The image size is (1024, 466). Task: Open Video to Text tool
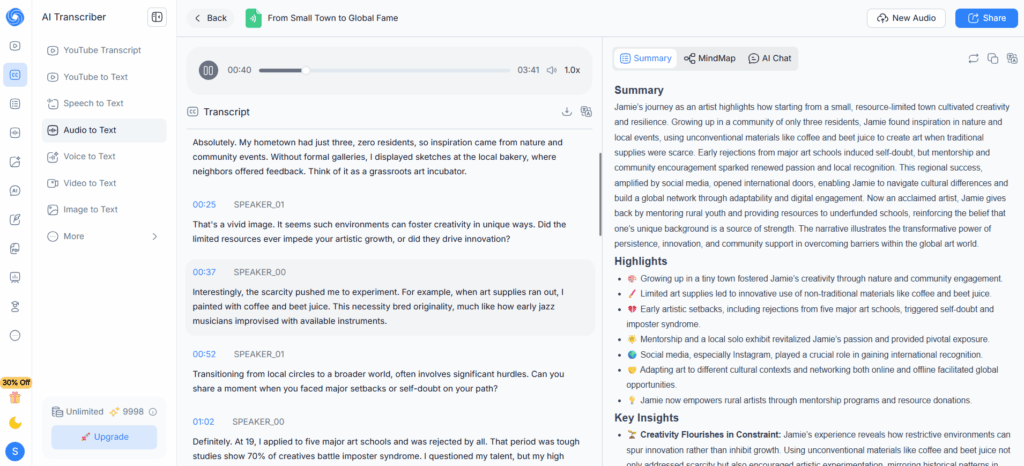tap(104, 183)
